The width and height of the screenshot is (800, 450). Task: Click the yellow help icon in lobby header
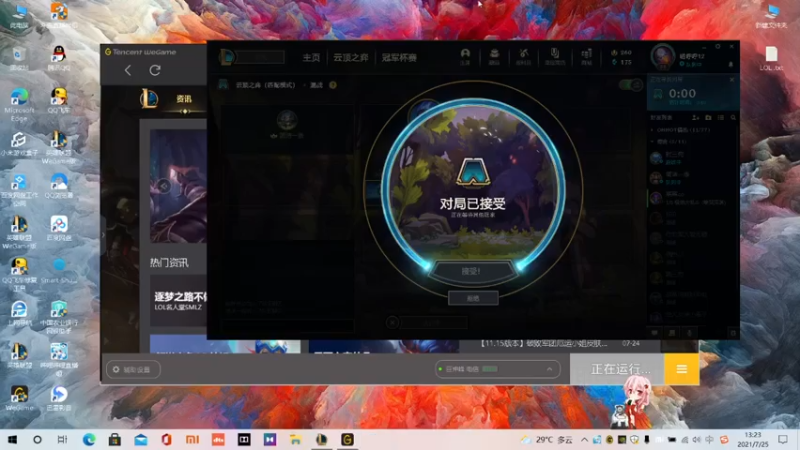(333, 85)
